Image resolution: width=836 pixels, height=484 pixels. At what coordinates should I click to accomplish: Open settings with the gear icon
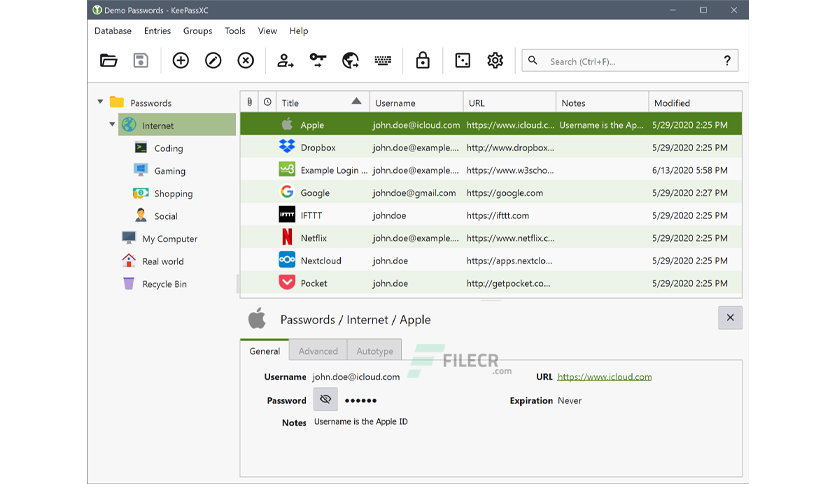tap(495, 60)
